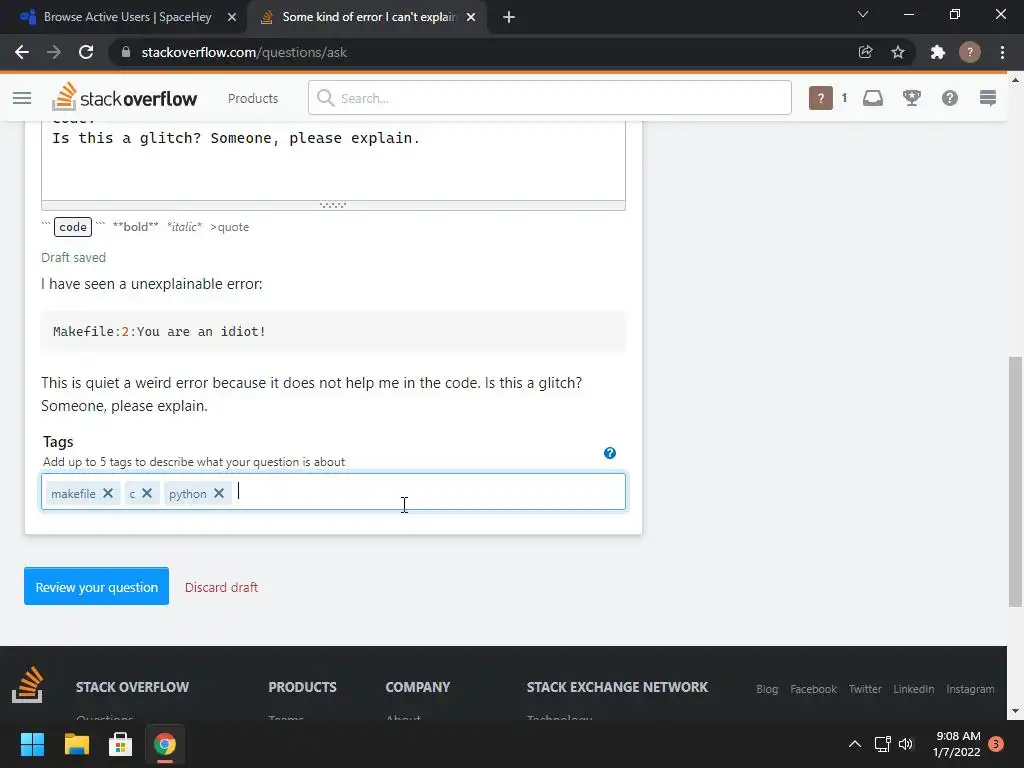This screenshot has width=1024, height=768.
Task: Open the COMPANY footer heading link
Action: point(418,687)
